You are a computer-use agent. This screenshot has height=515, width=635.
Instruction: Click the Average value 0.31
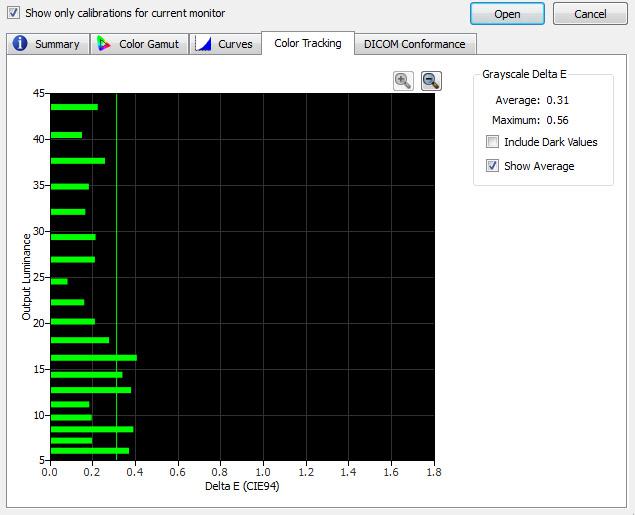coord(557,100)
